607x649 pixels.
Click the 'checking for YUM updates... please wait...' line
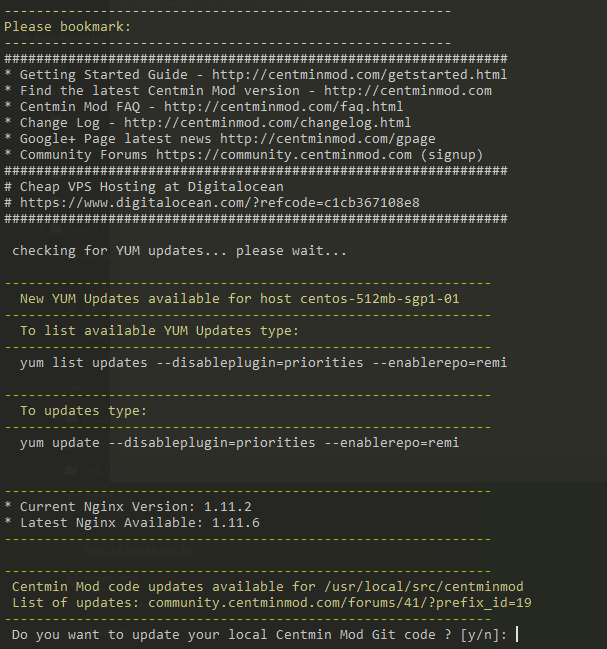click(179, 251)
